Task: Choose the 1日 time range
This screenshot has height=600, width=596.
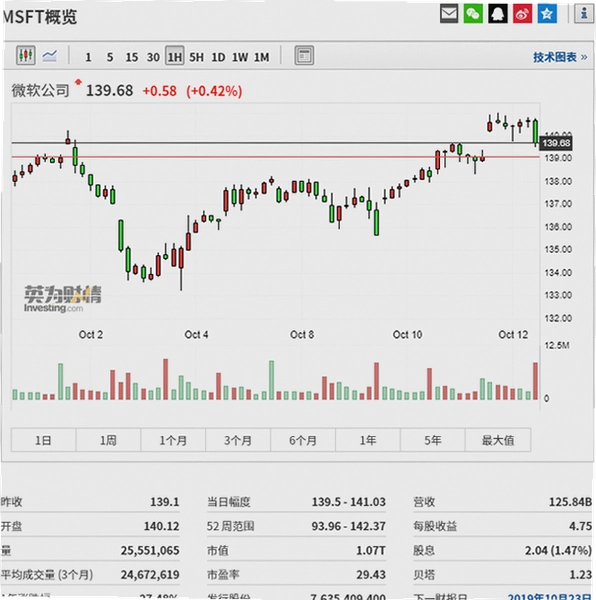Action: pos(43,440)
